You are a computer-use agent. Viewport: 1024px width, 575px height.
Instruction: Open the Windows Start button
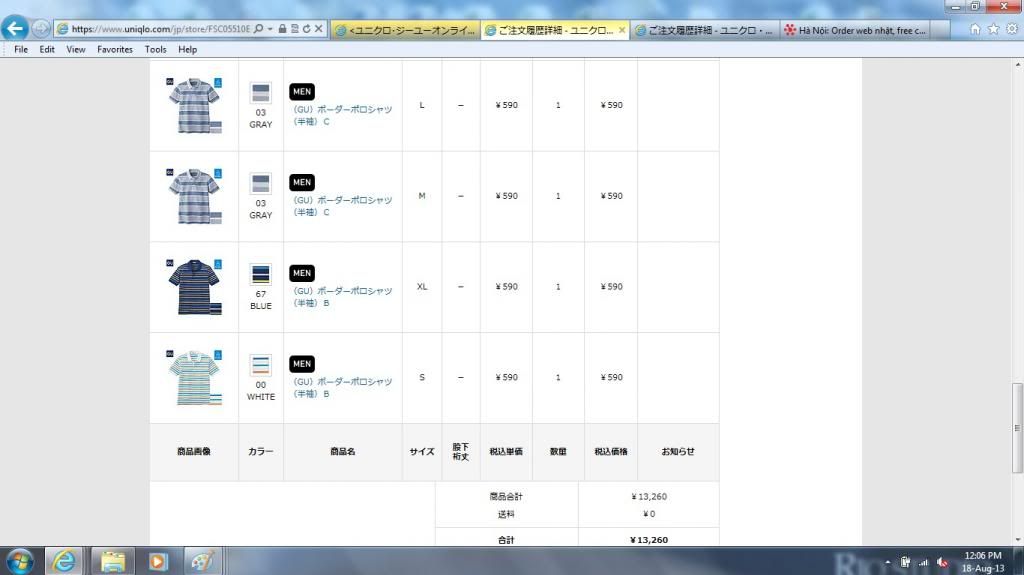pos(19,562)
